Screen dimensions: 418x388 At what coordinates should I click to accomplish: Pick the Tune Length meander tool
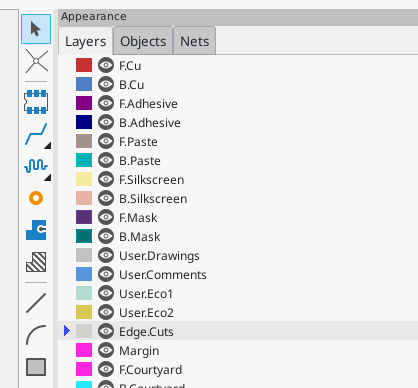(x=36, y=166)
